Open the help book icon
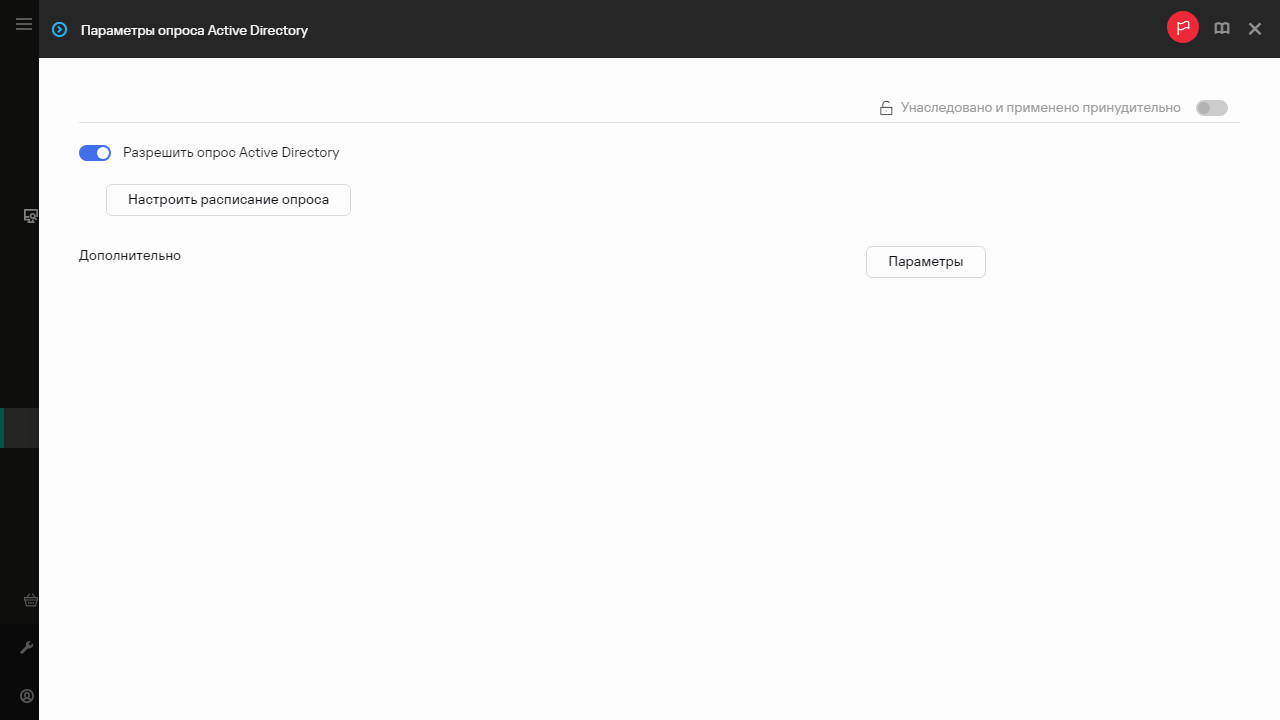The width and height of the screenshot is (1280, 720). click(x=1222, y=29)
